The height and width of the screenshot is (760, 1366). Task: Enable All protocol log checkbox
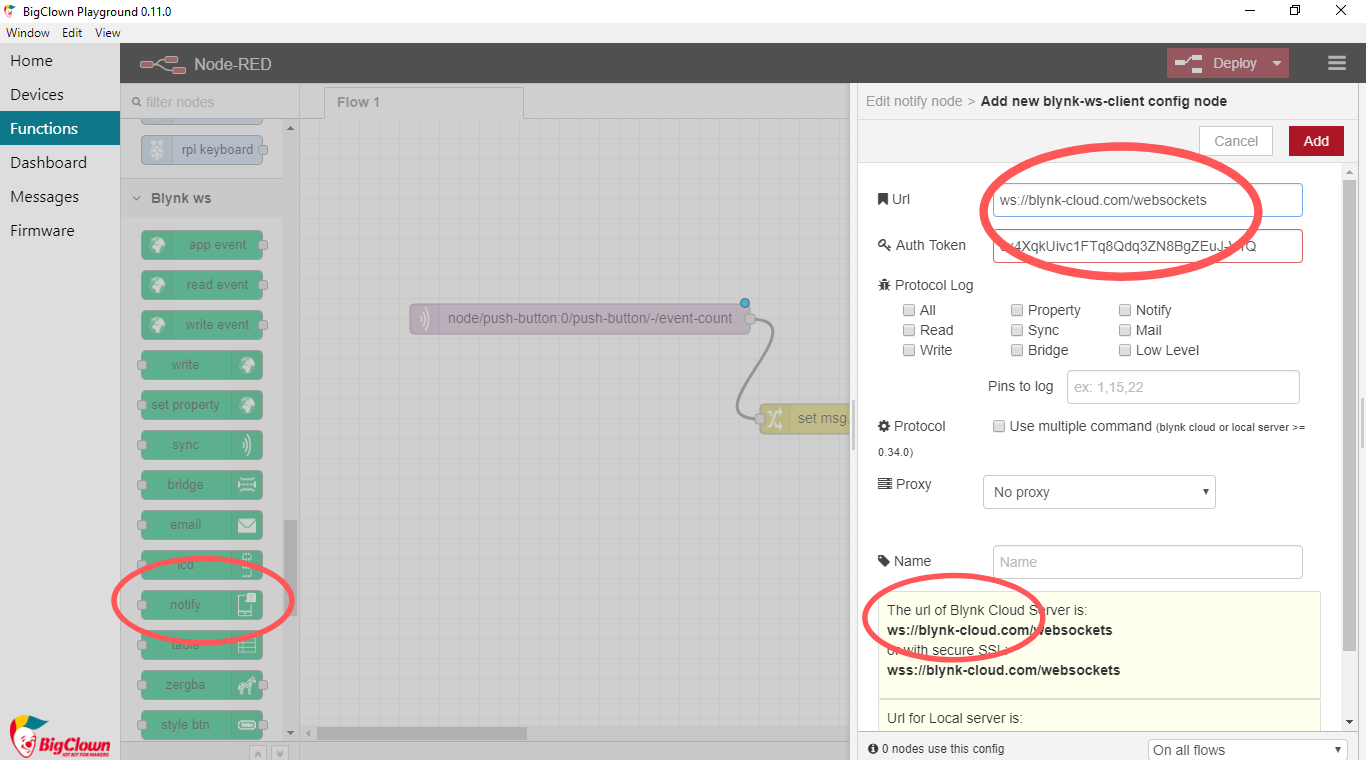pyautogui.click(x=909, y=310)
